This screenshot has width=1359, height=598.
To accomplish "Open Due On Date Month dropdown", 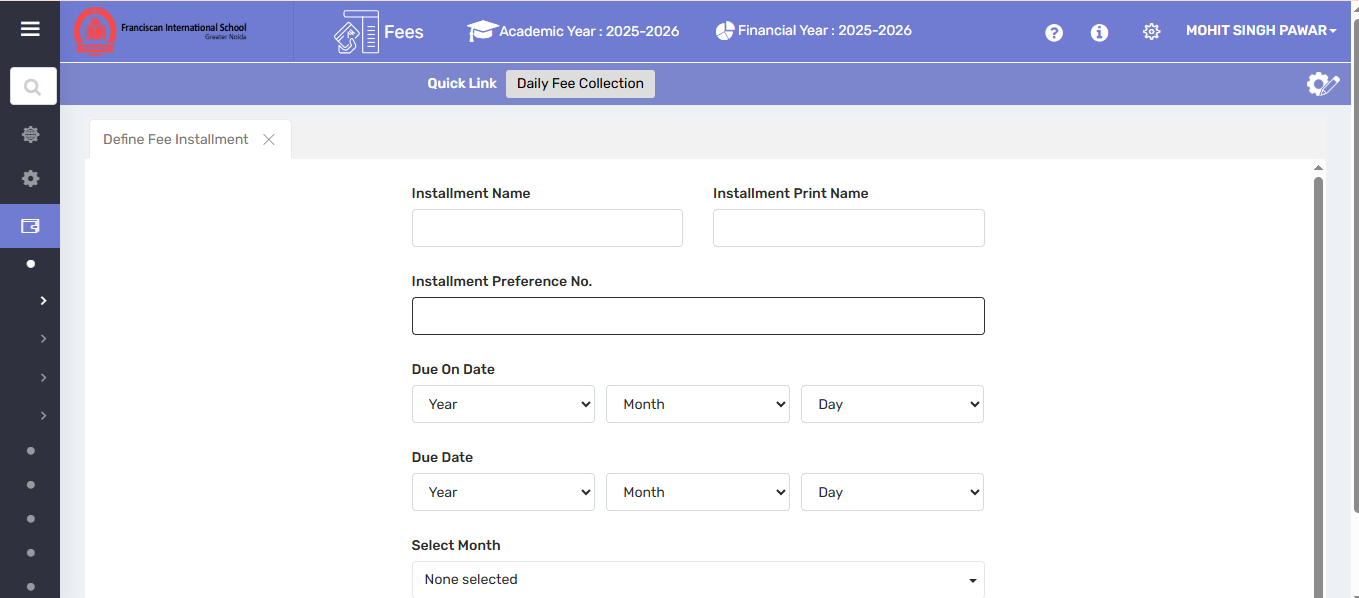I will click(x=697, y=404).
